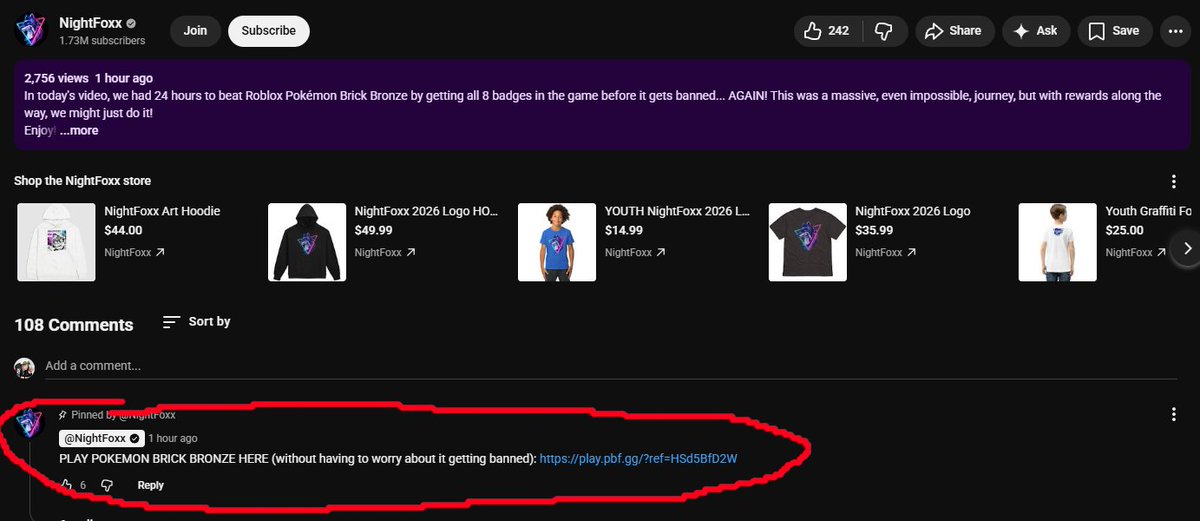Open the NightFoxx store options menu
Viewport: 1200px width, 521px height.
(1174, 181)
